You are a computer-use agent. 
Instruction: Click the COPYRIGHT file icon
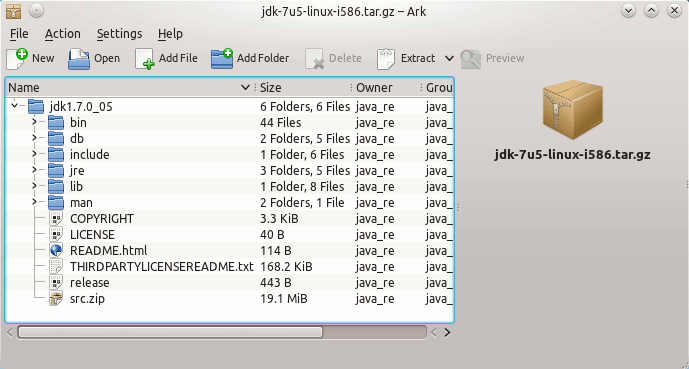[x=56, y=218]
